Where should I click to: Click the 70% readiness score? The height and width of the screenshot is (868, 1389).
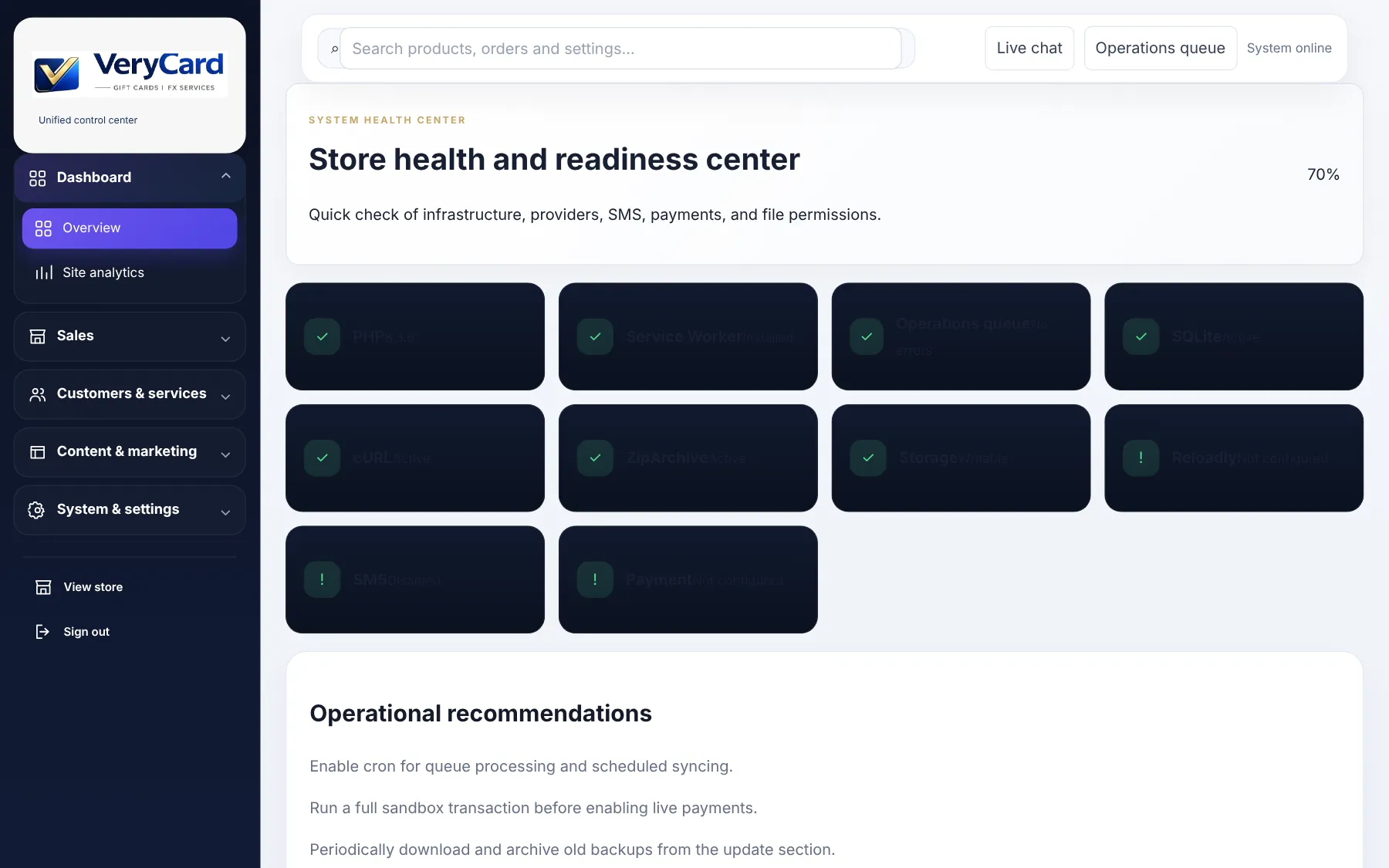click(x=1323, y=174)
